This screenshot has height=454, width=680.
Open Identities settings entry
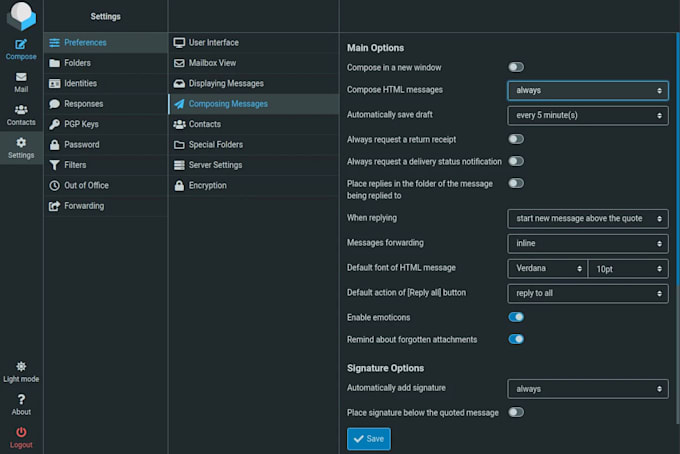[x=81, y=83]
